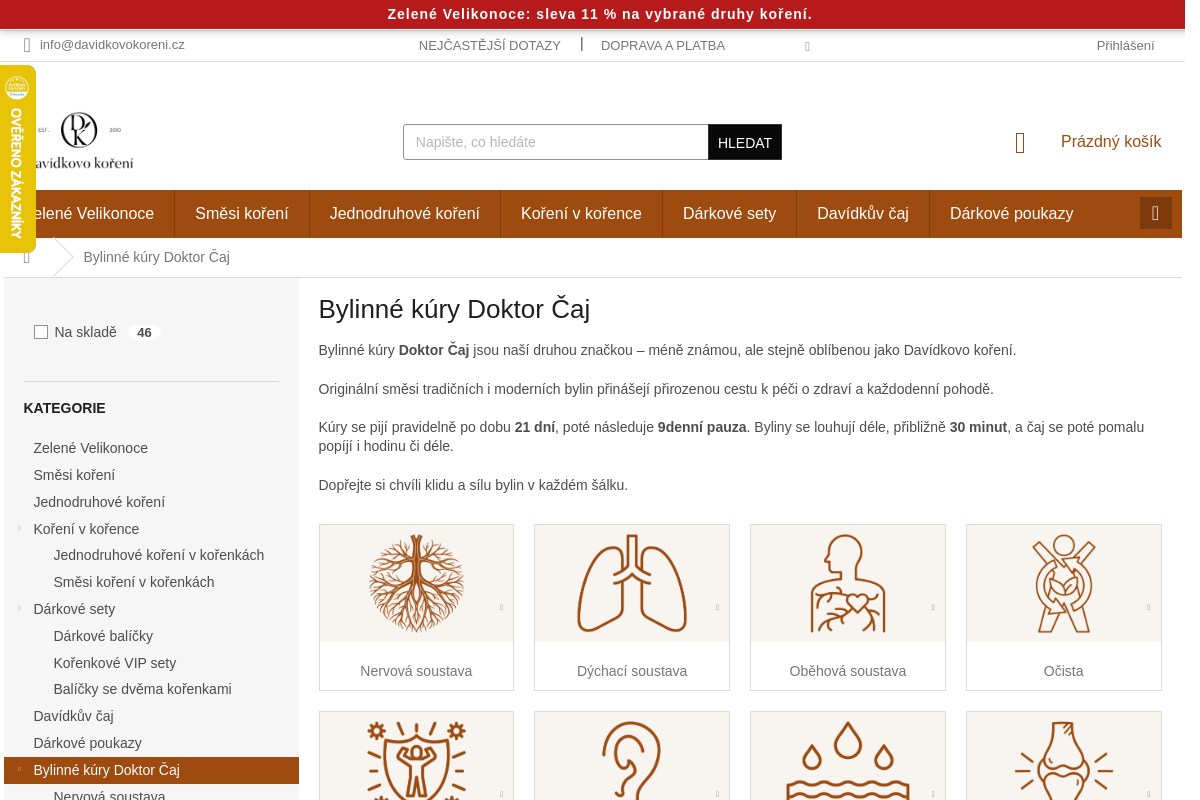Click the search input field
Image resolution: width=1200 pixels, height=800 pixels.
coord(555,142)
